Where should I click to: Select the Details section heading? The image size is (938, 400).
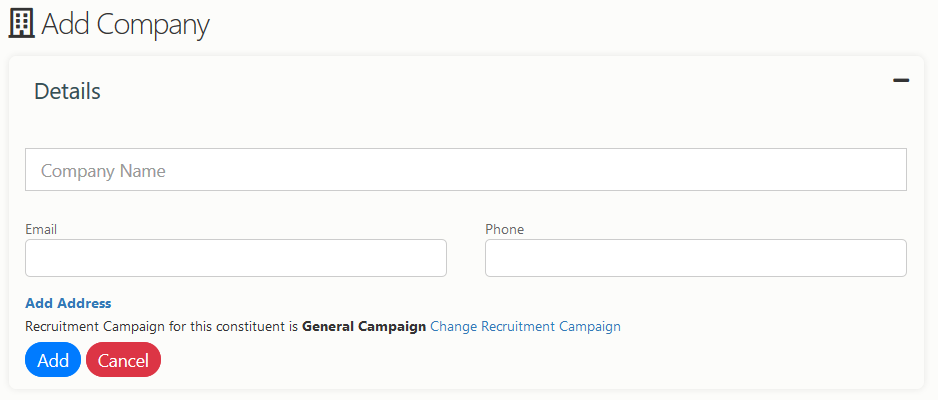(x=67, y=91)
